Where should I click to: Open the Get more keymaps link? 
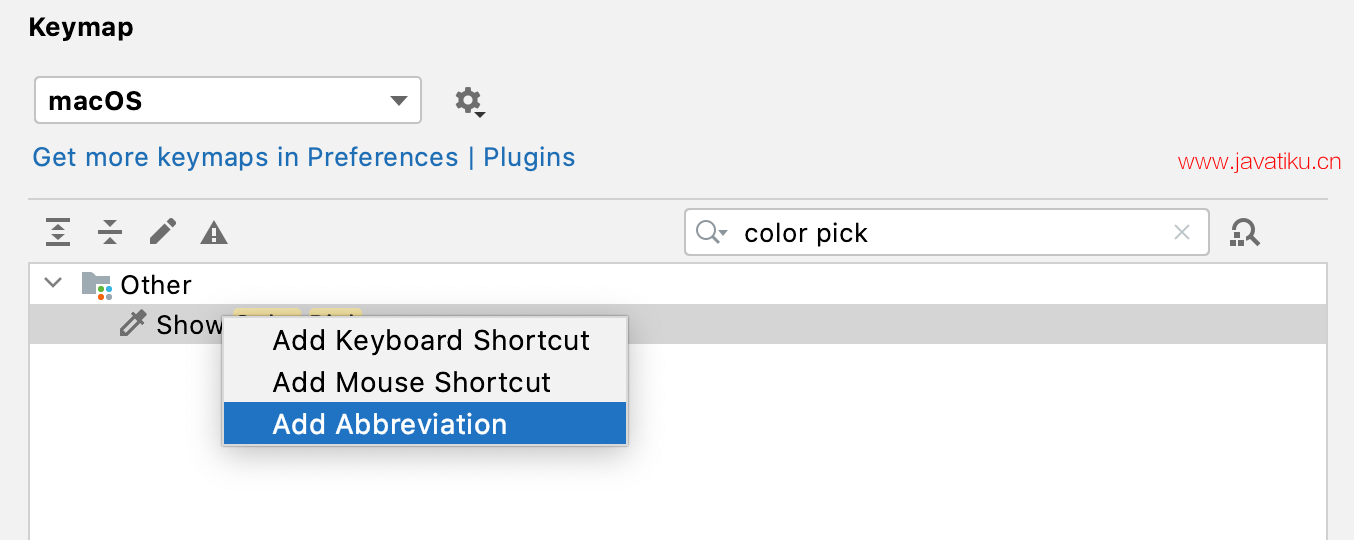304,157
